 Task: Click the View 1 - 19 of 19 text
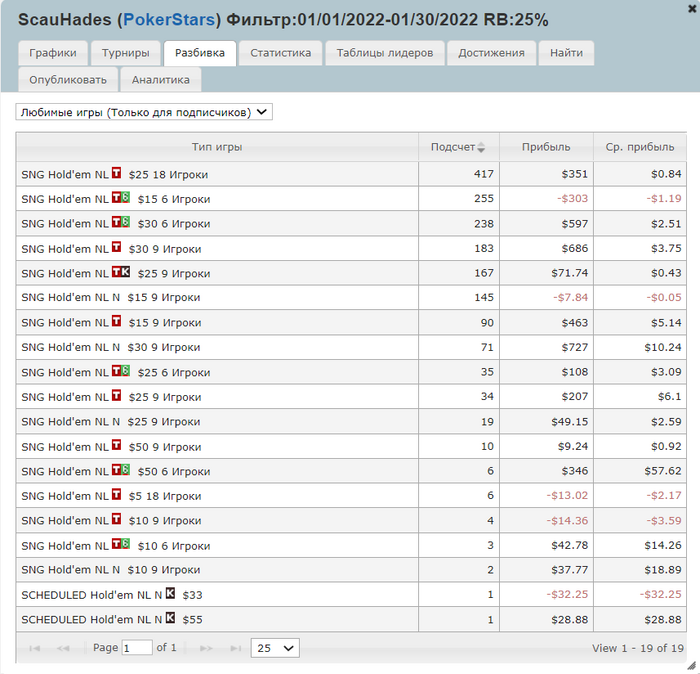point(638,648)
